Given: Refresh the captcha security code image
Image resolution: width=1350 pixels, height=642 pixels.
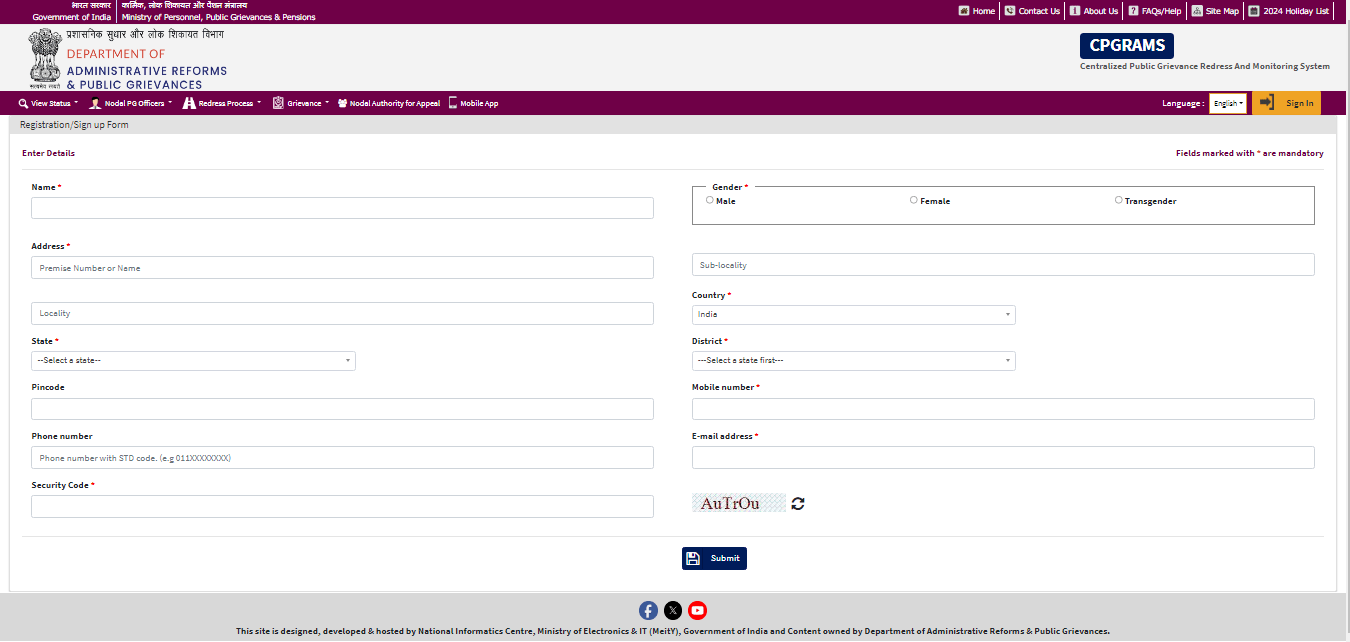Looking at the screenshot, I should pos(798,503).
